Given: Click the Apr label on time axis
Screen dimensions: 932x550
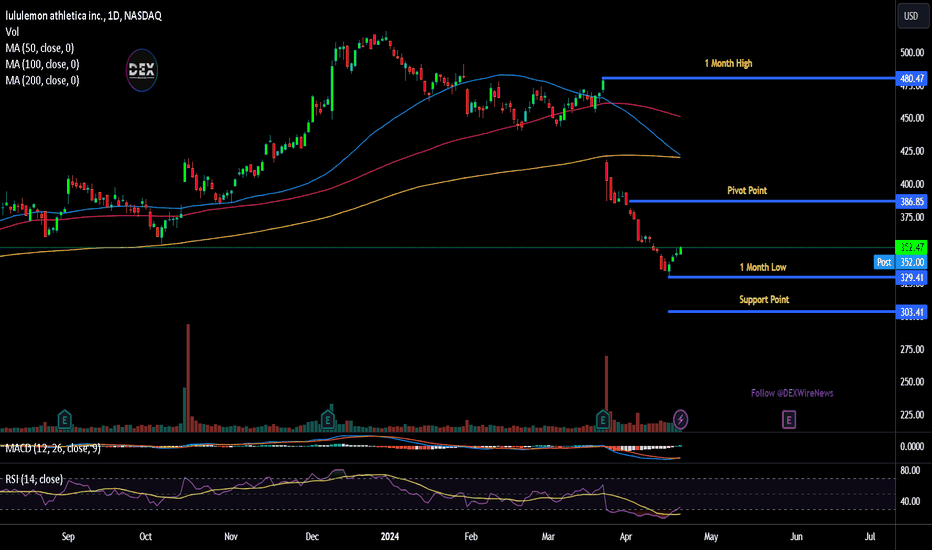Looking at the screenshot, I should pos(625,536).
